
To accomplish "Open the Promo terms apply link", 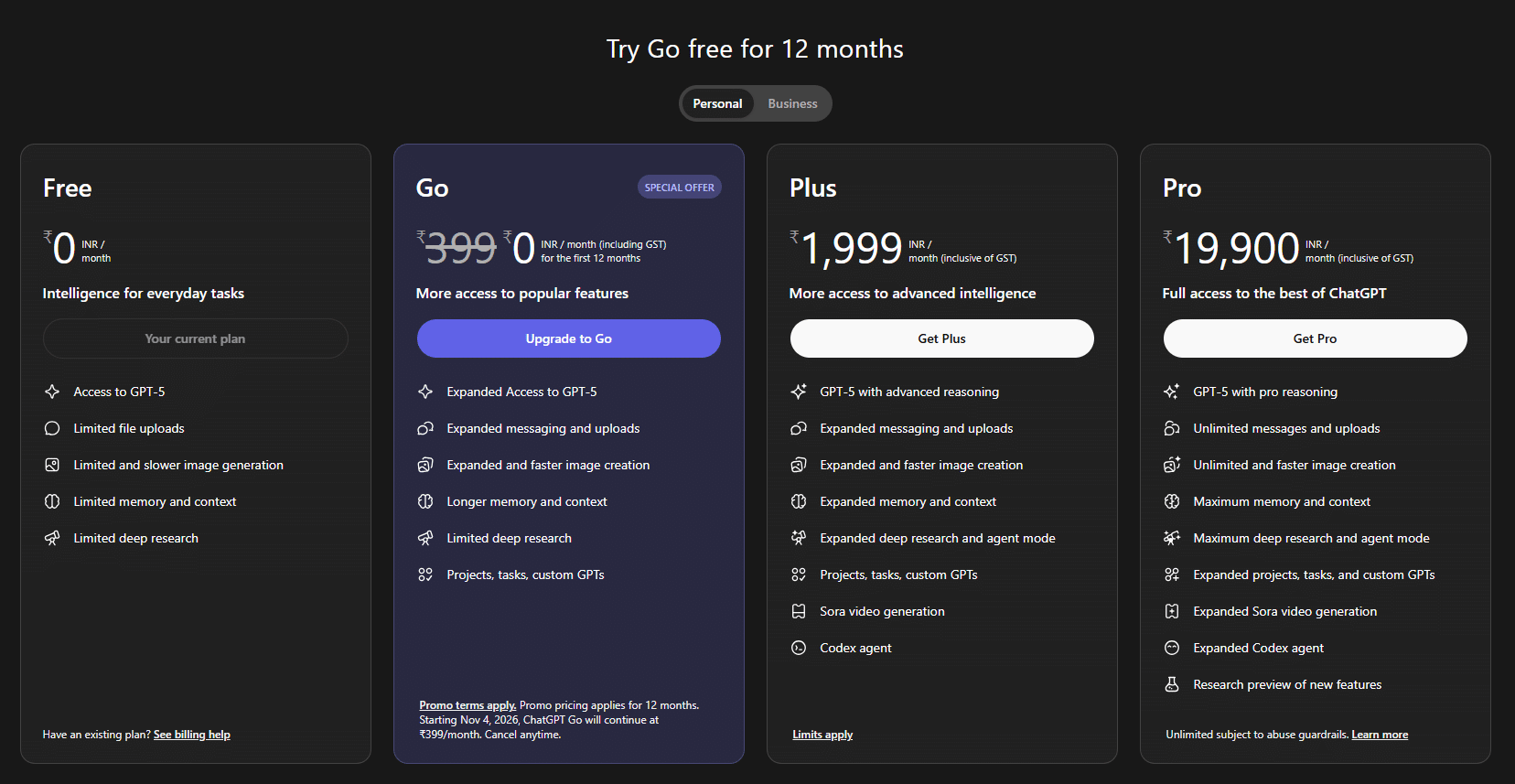I will tap(467, 705).
